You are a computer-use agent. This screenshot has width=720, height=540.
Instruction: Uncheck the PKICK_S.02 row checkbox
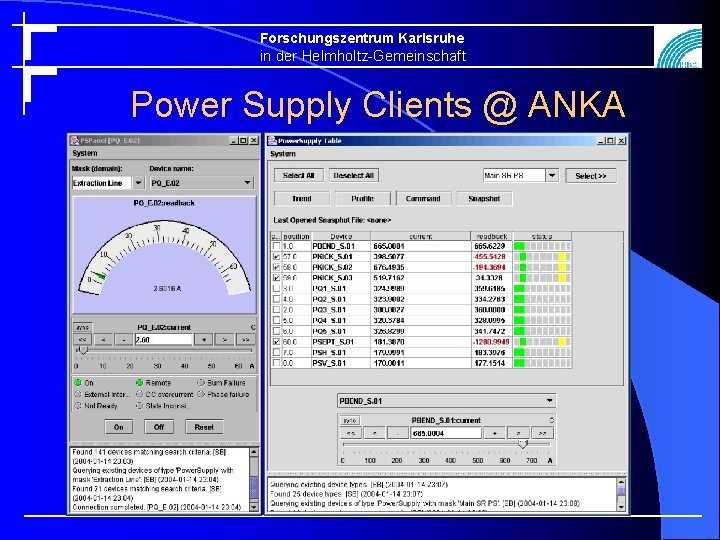[x=276, y=267]
